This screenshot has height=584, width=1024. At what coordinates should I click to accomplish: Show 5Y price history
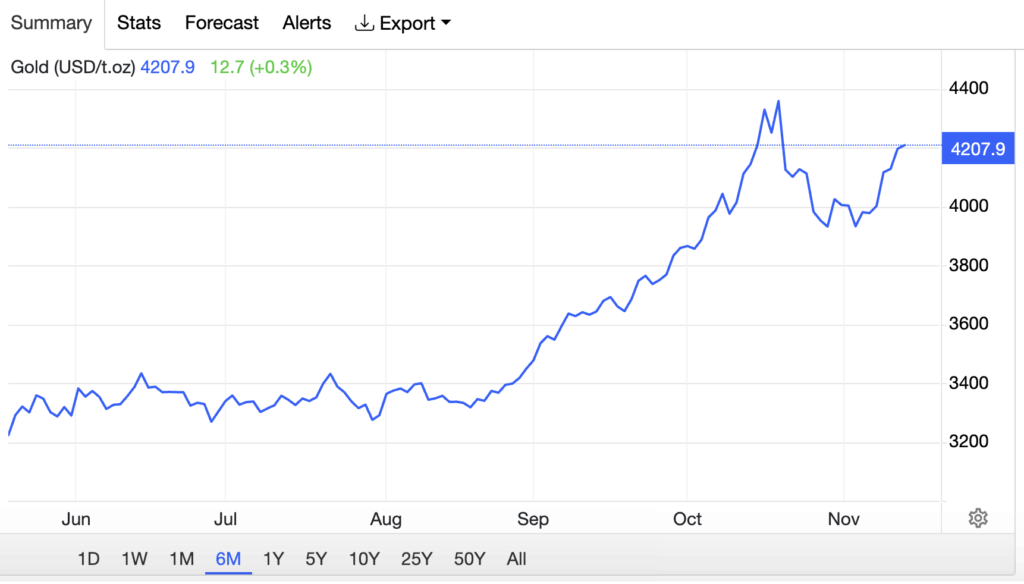[316, 559]
